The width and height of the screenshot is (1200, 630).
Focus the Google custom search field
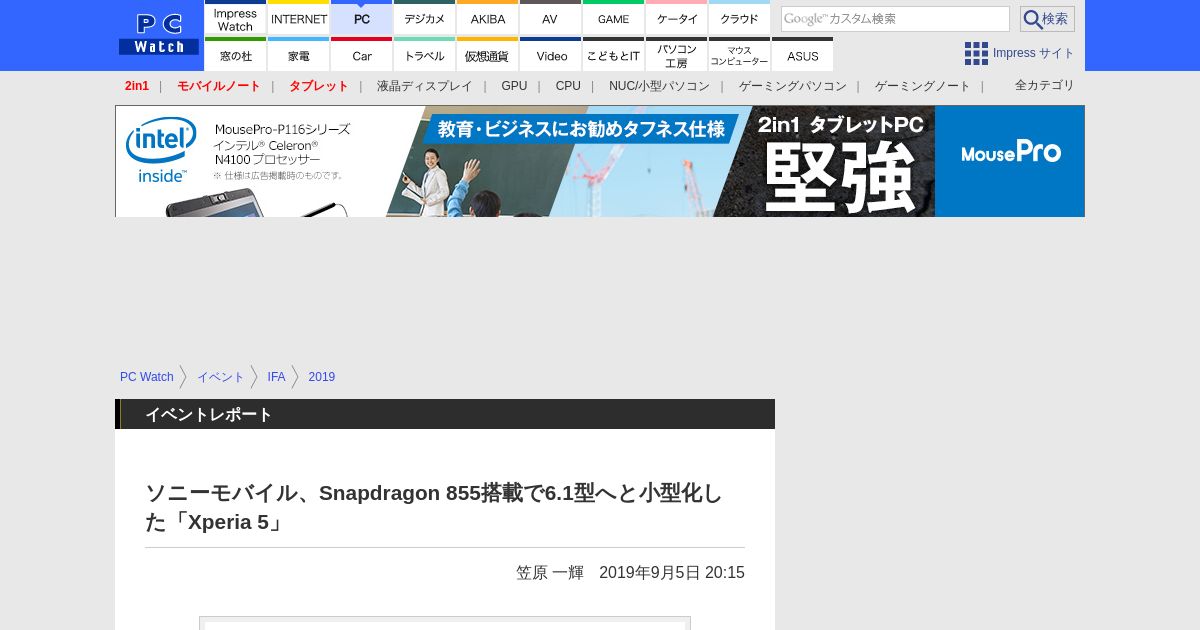895,19
